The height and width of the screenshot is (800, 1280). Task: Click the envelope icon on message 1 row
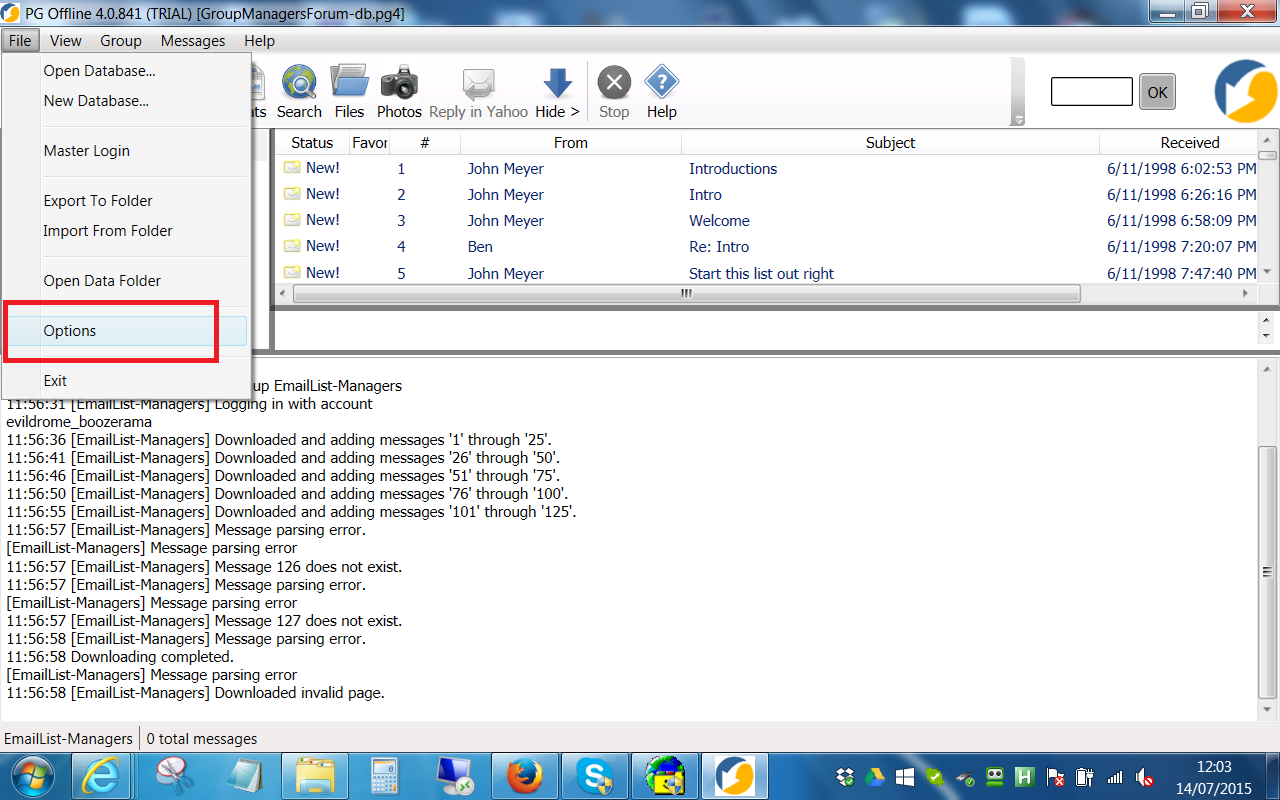click(x=292, y=168)
